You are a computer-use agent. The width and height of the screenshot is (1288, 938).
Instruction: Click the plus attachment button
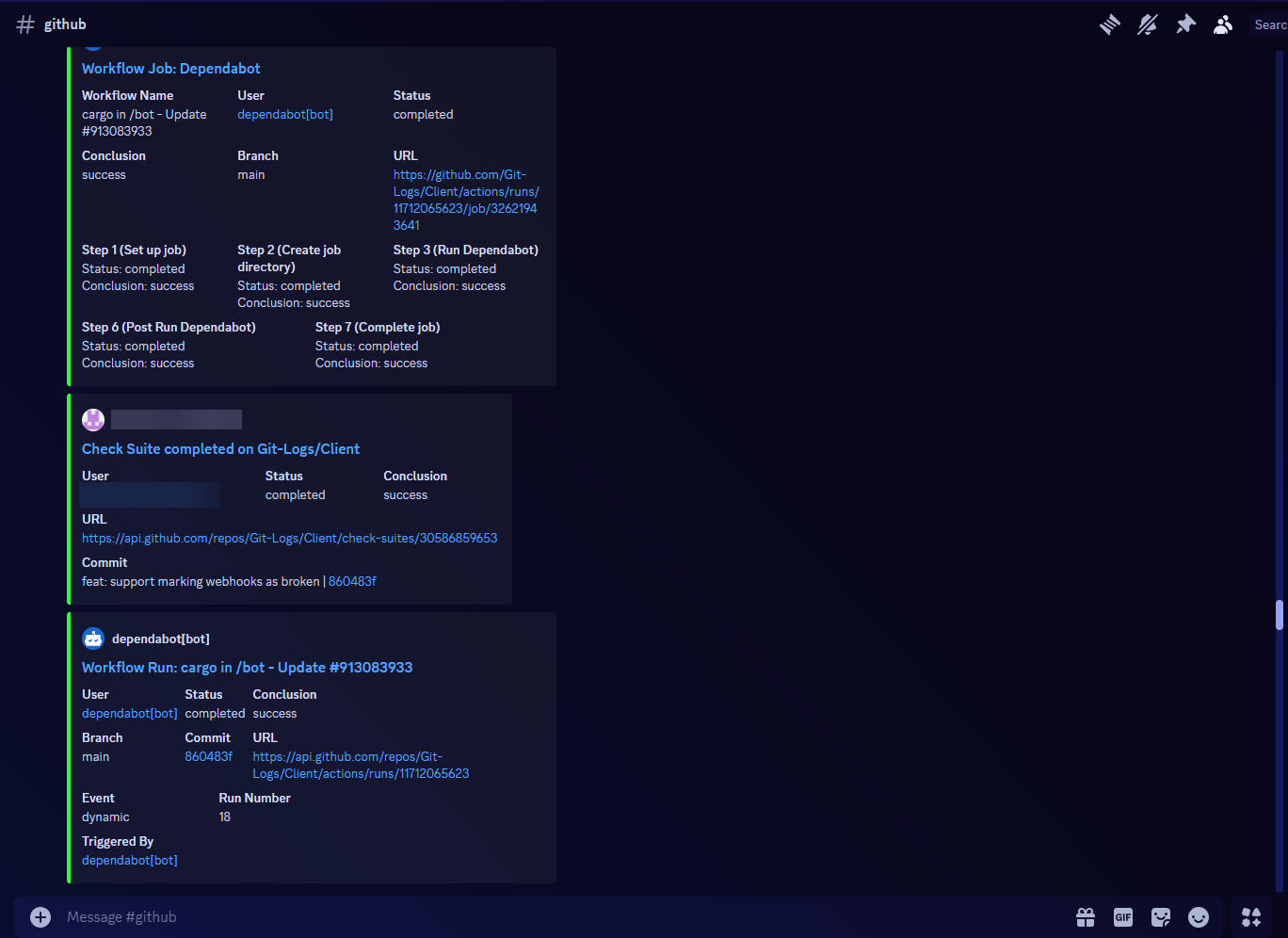coord(40,917)
